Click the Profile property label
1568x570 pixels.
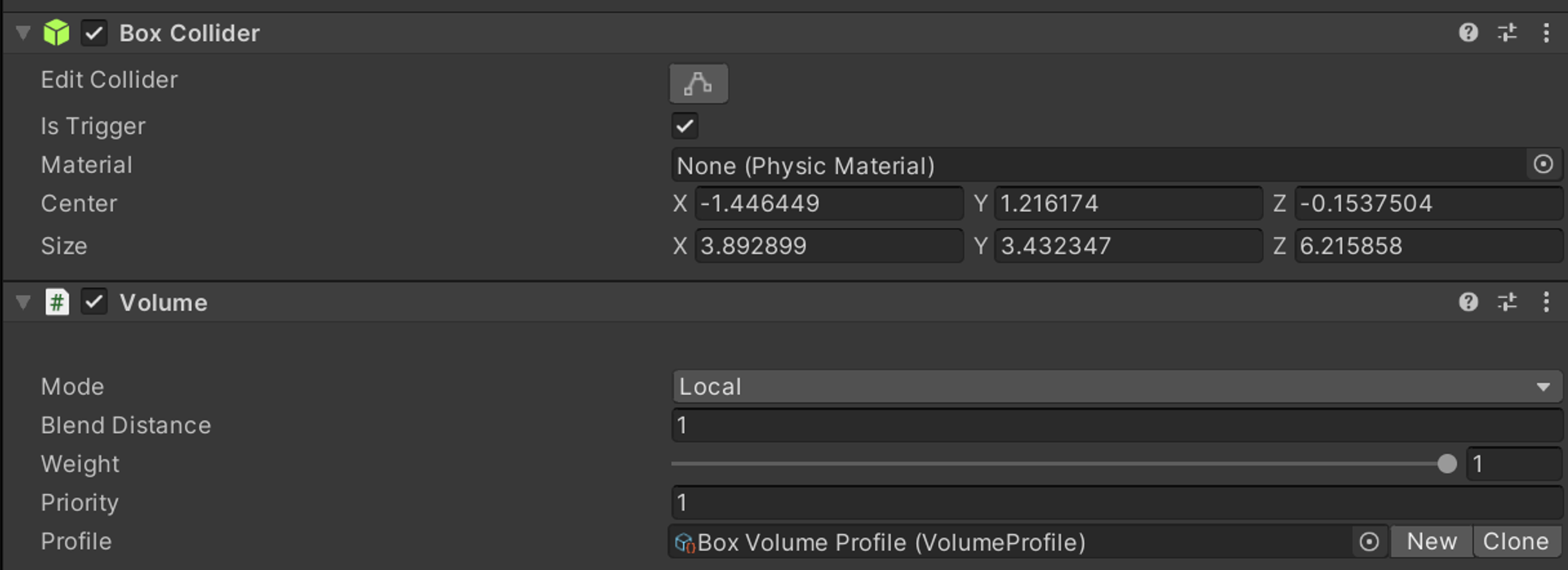(76, 542)
